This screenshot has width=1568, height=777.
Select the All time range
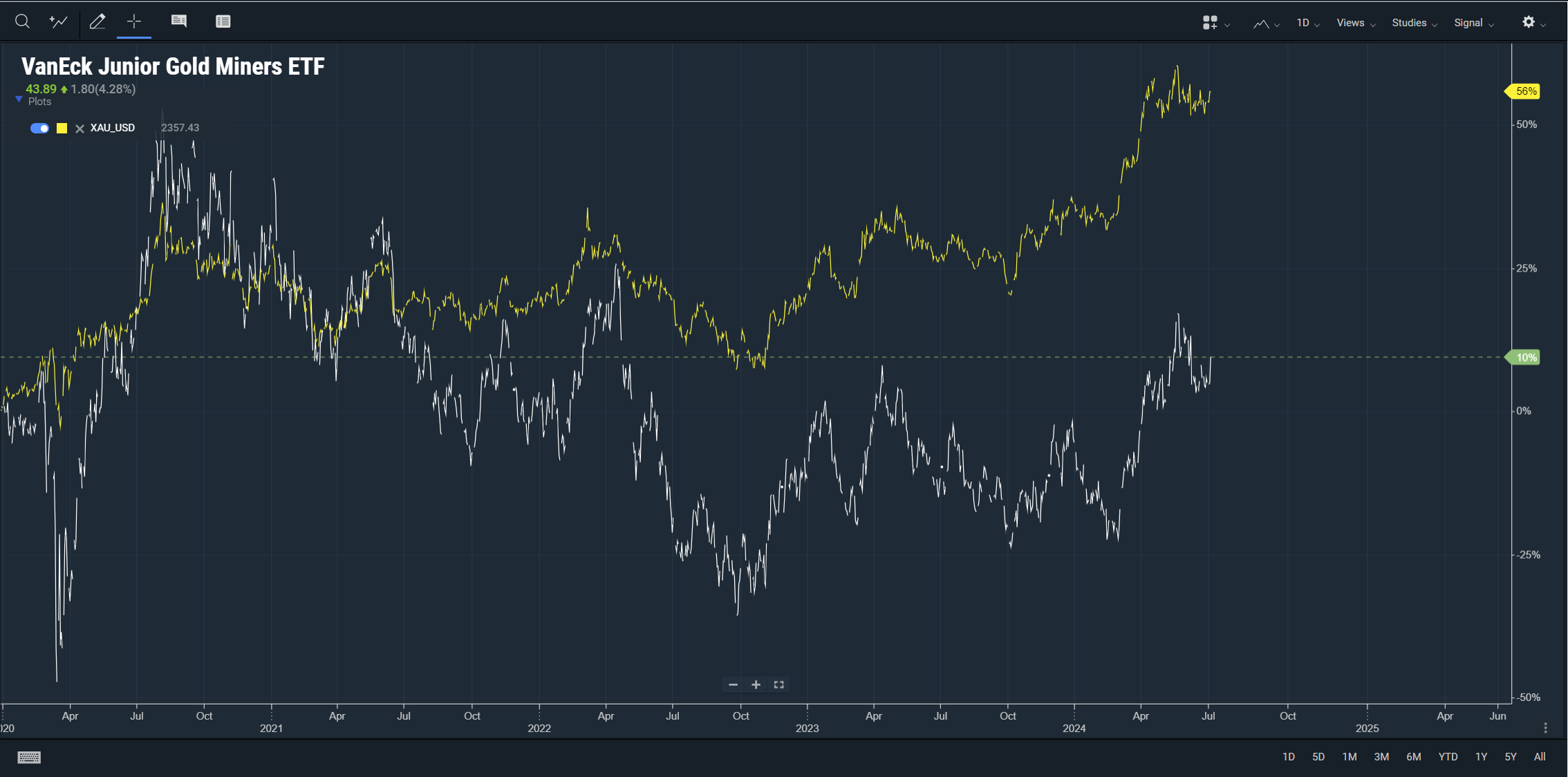[x=1540, y=757]
